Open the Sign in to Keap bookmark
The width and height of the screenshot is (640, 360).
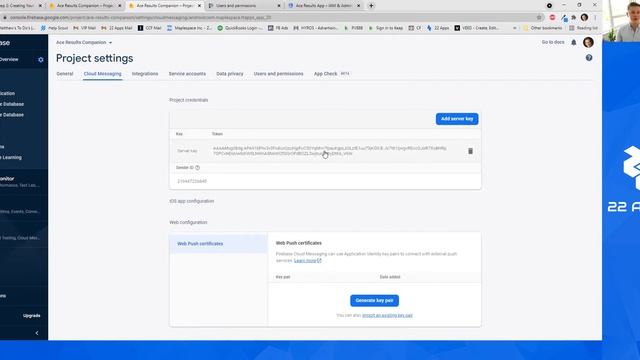386,28
